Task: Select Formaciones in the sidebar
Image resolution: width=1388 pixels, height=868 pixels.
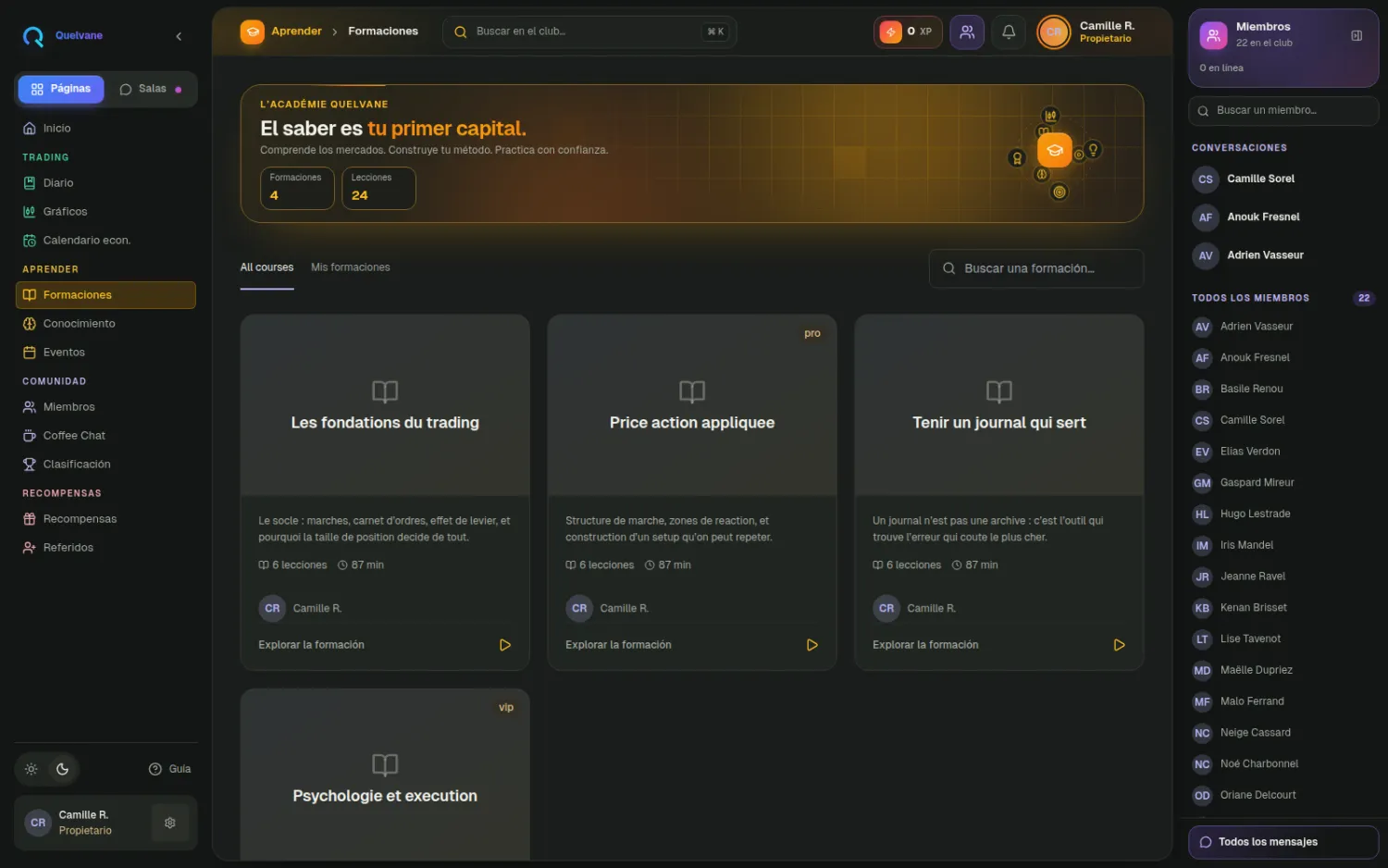Action: [x=105, y=295]
